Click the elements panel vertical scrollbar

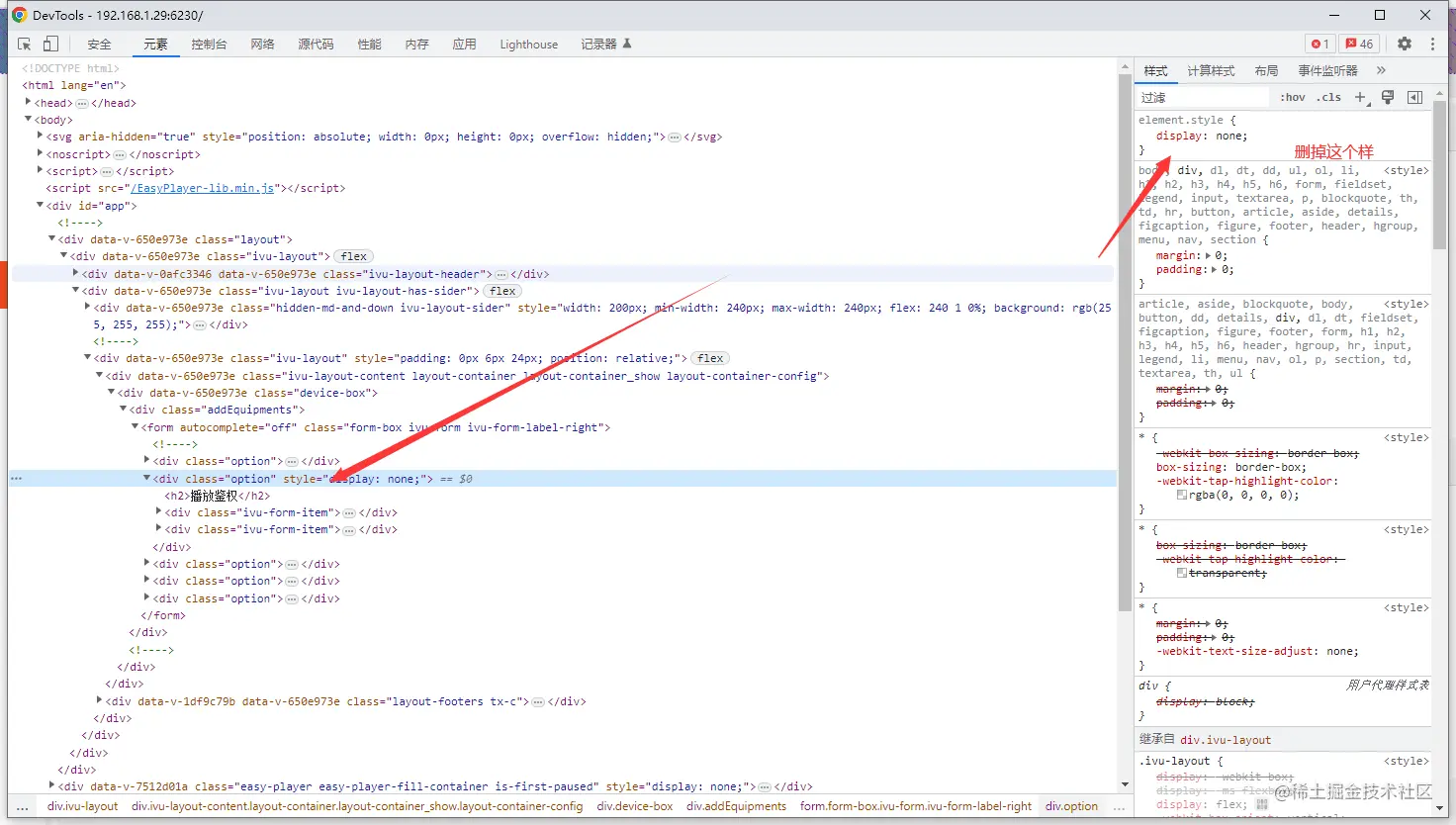(x=1125, y=341)
